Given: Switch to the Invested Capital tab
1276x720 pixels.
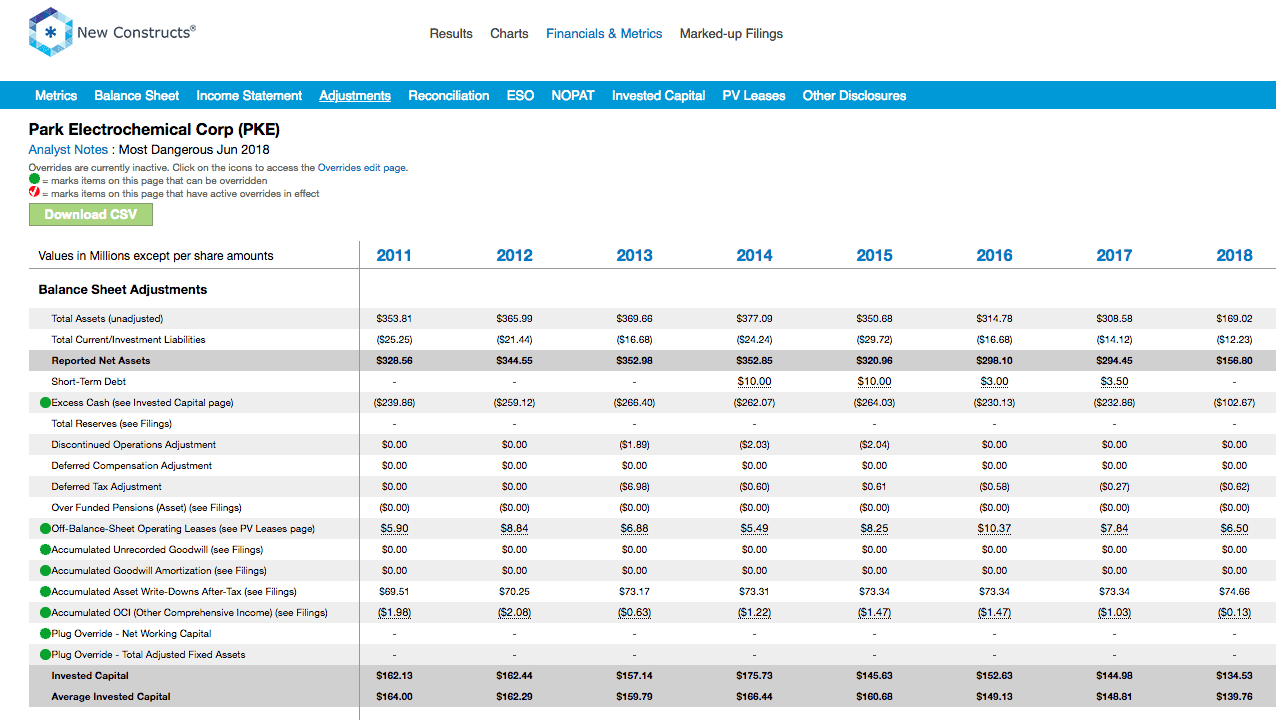Looking at the screenshot, I should (x=659, y=95).
